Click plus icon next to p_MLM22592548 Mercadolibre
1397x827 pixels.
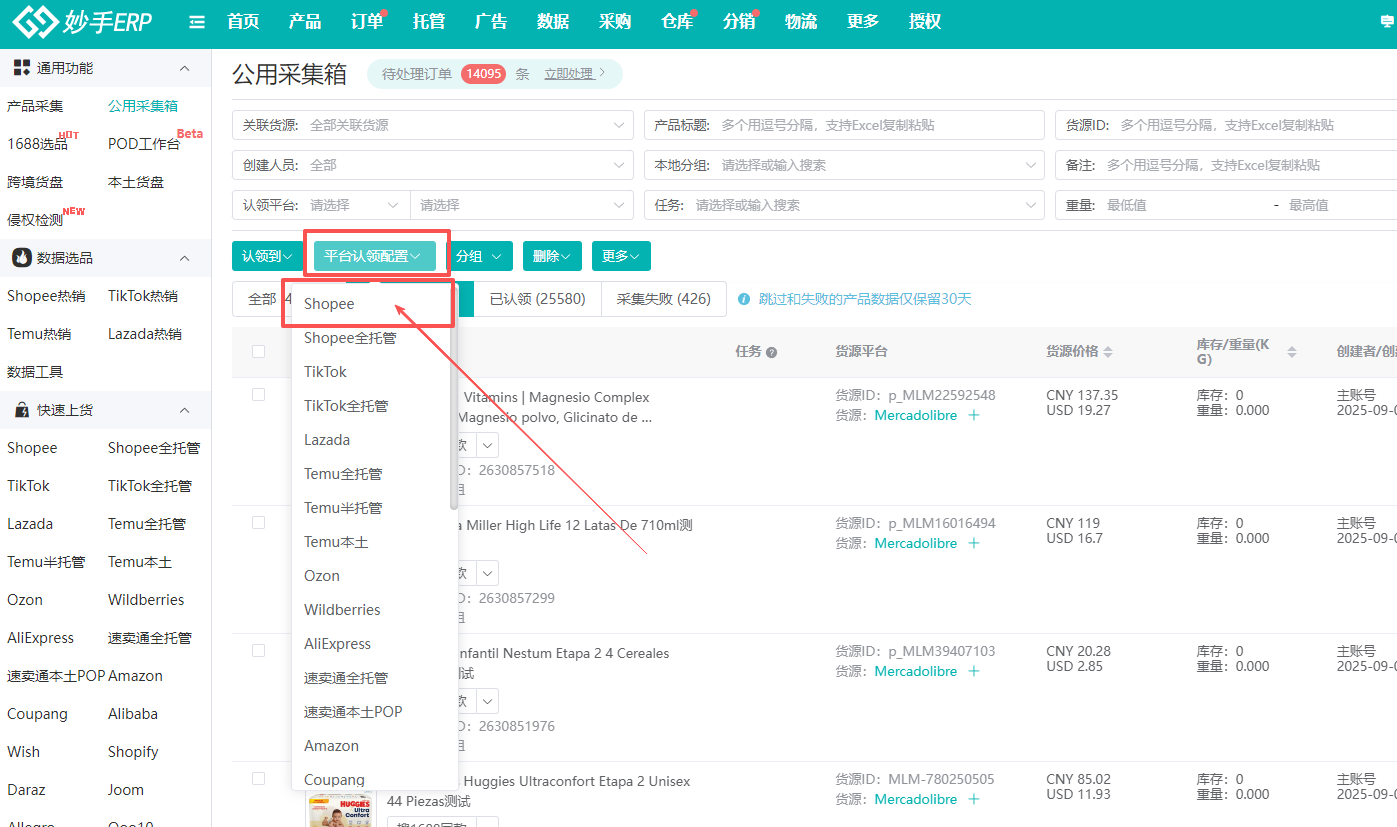[x=974, y=415]
